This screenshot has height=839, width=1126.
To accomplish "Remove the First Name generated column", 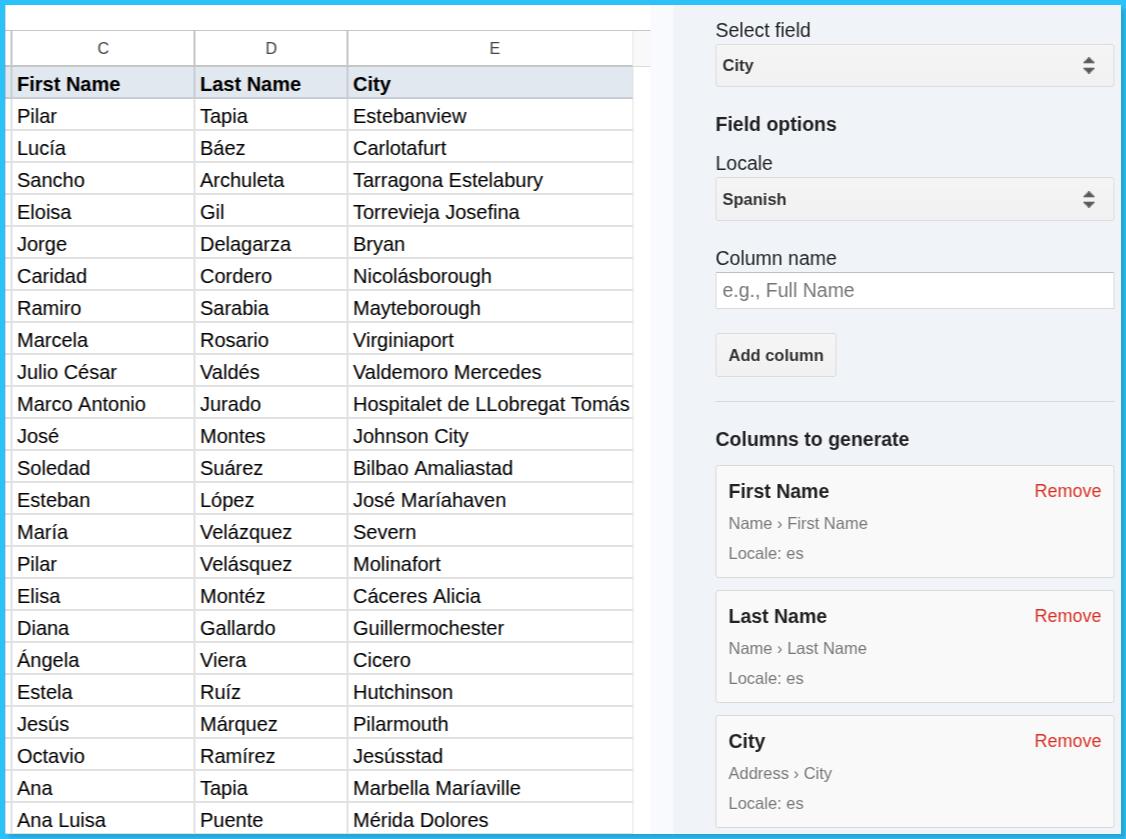I will point(1067,491).
